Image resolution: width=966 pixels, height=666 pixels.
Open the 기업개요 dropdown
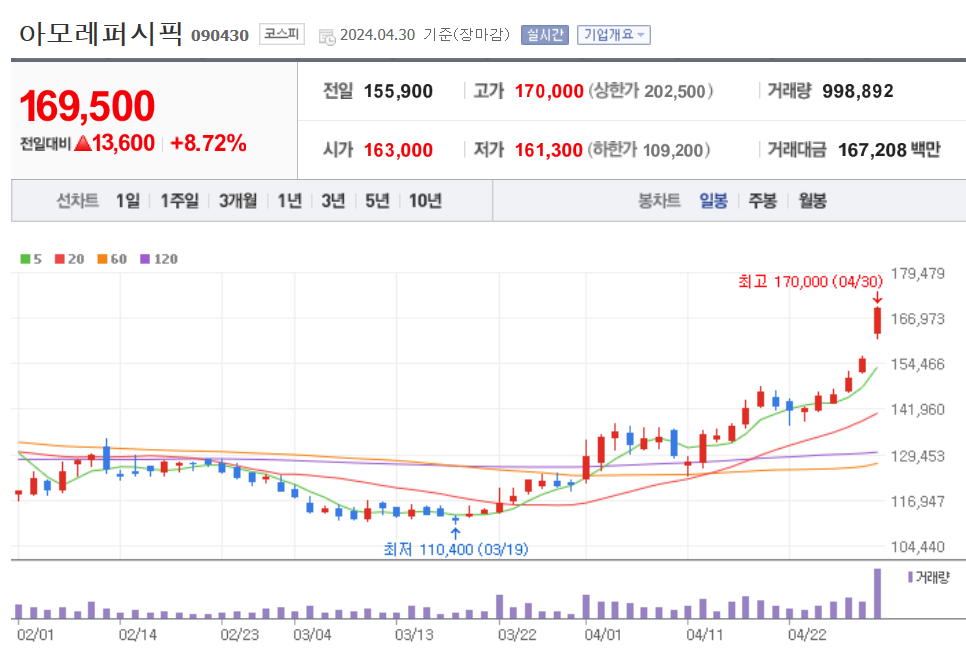point(614,35)
